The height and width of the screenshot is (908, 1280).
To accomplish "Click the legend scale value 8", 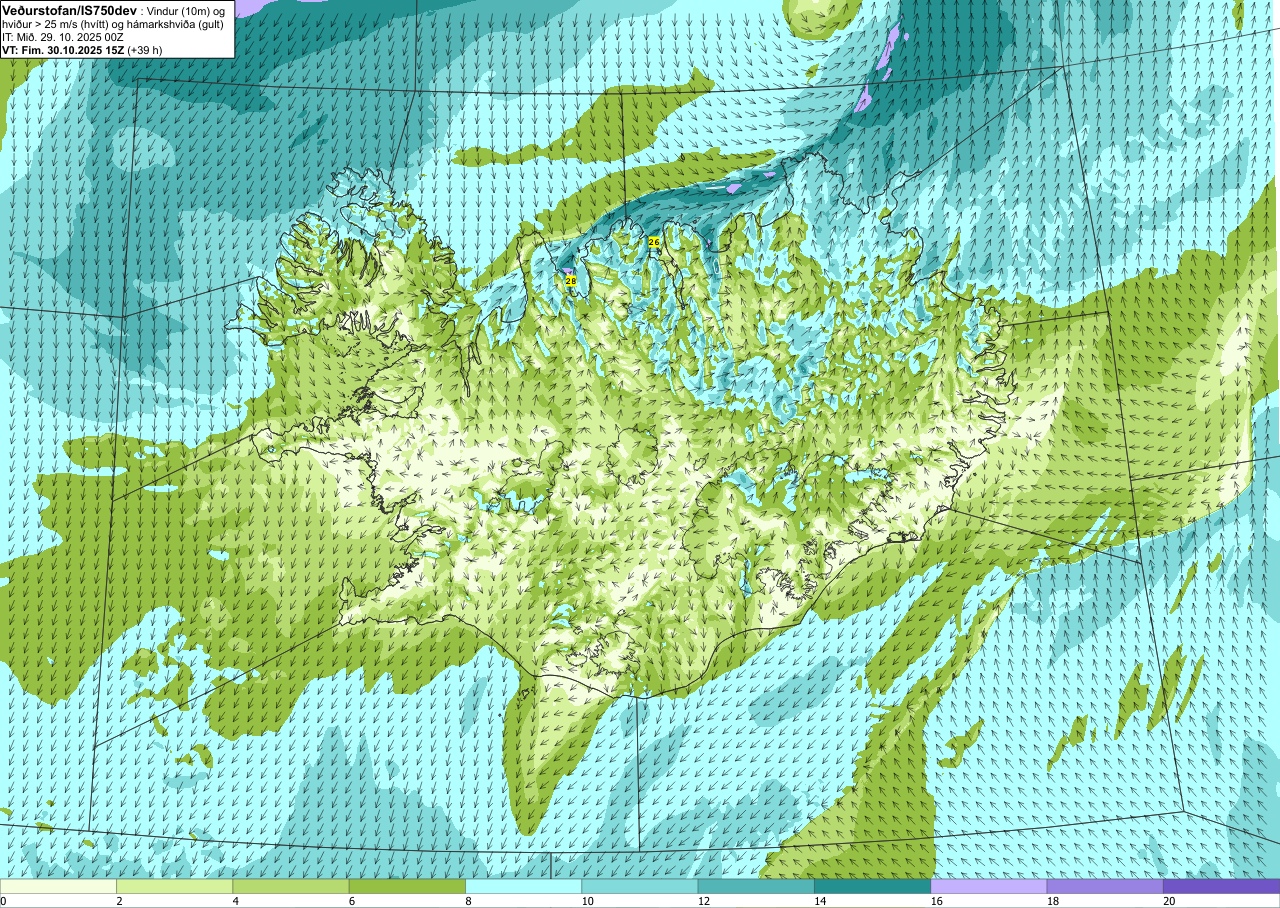I will pos(468,901).
